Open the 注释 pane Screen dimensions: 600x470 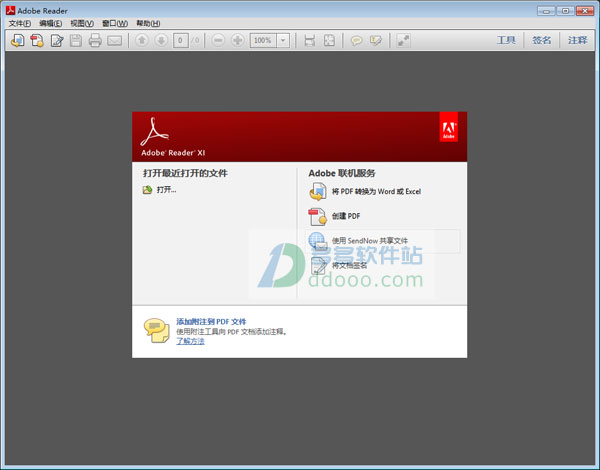click(577, 40)
